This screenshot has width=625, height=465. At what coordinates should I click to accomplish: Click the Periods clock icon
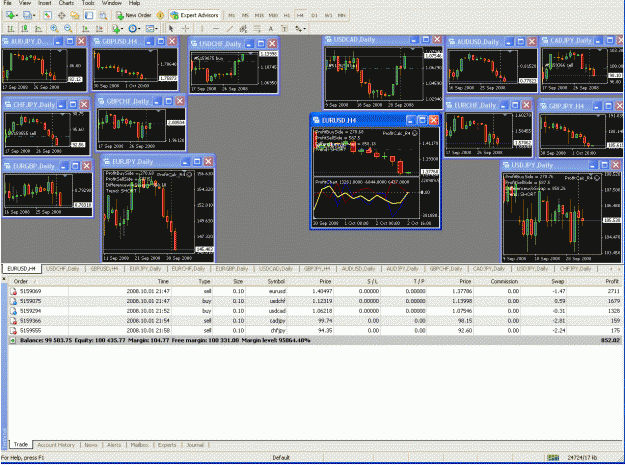coord(132,29)
